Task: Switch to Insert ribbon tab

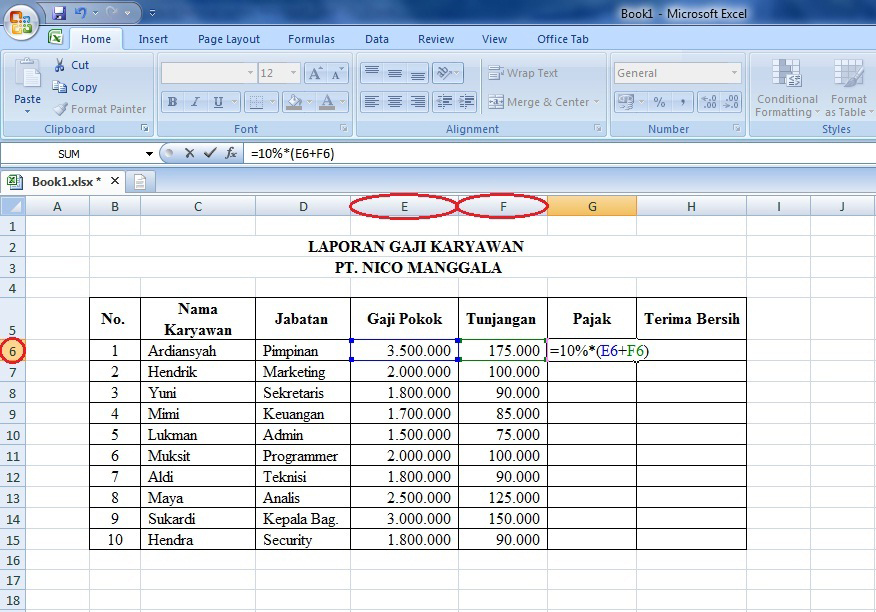Action: coord(153,39)
